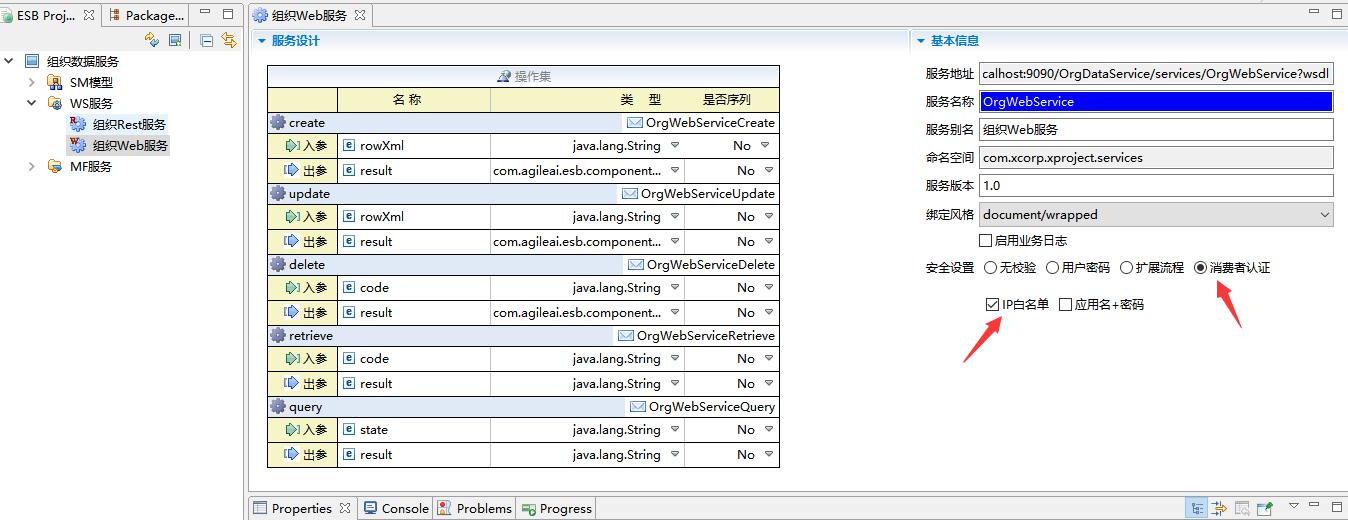
Task: Click the Show Categories icon in Properties toolbar
Action: click(1196, 508)
